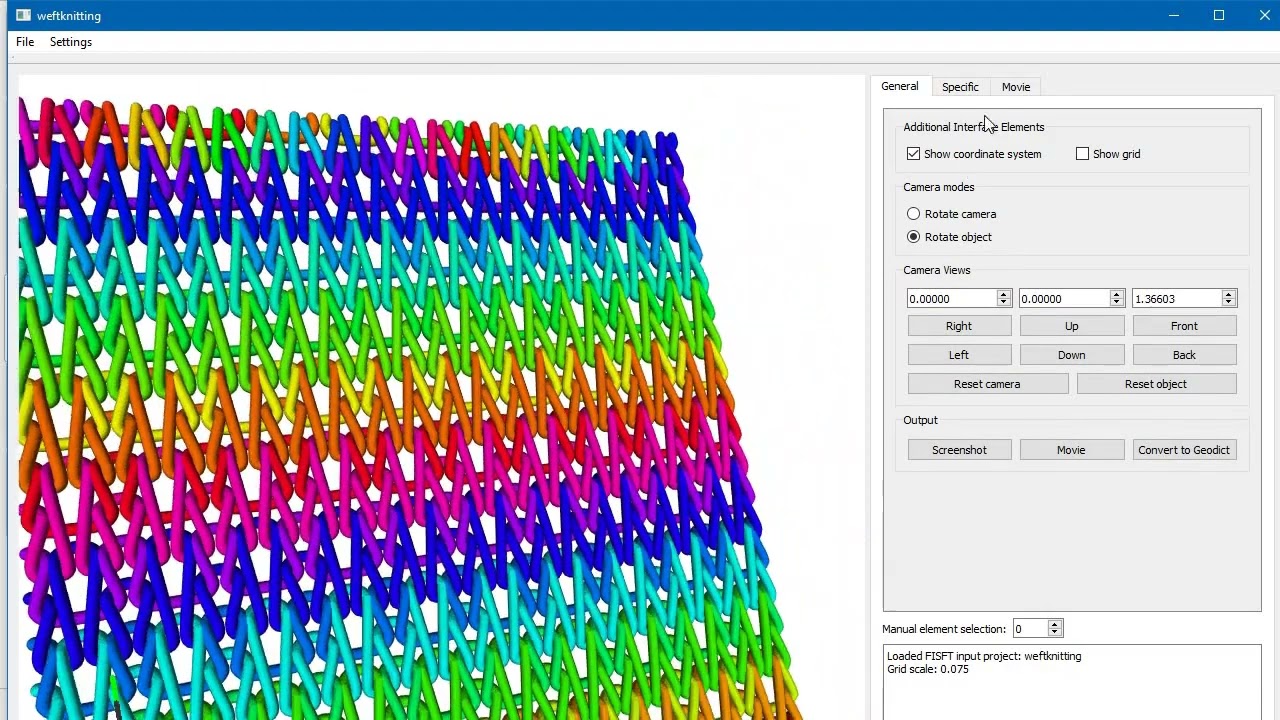Image resolution: width=1280 pixels, height=720 pixels.
Task: Click the 'Output' group label
Action: (x=920, y=420)
